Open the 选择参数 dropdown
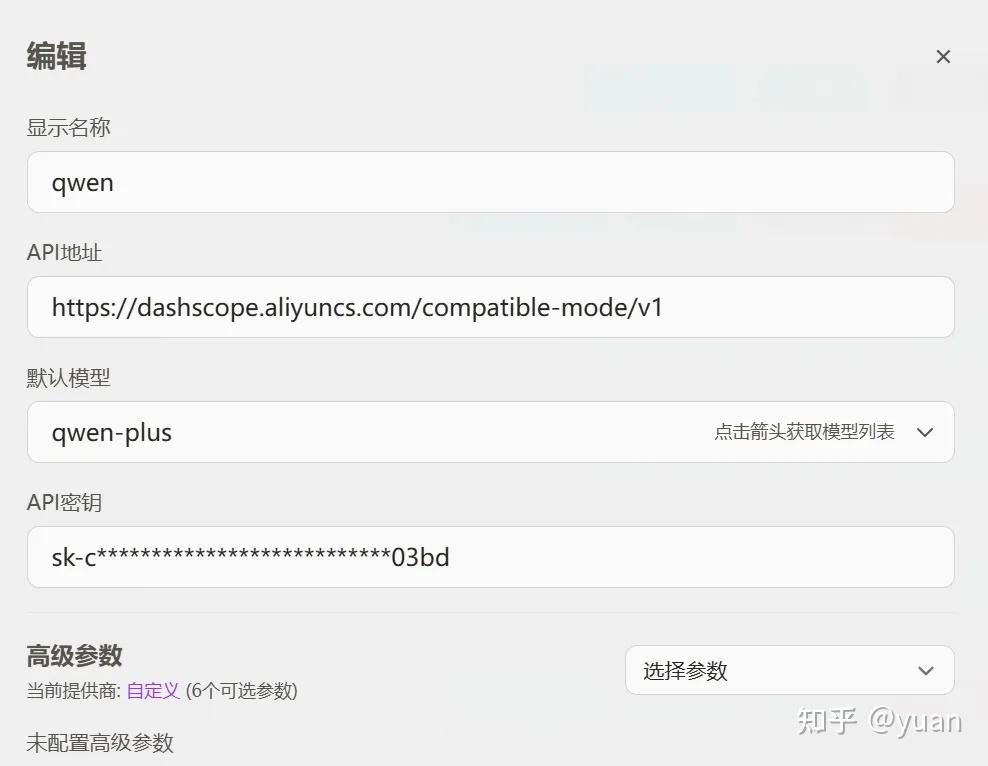Image resolution: width=988 pixels, height=766 pixels. (x=789, y=670)
